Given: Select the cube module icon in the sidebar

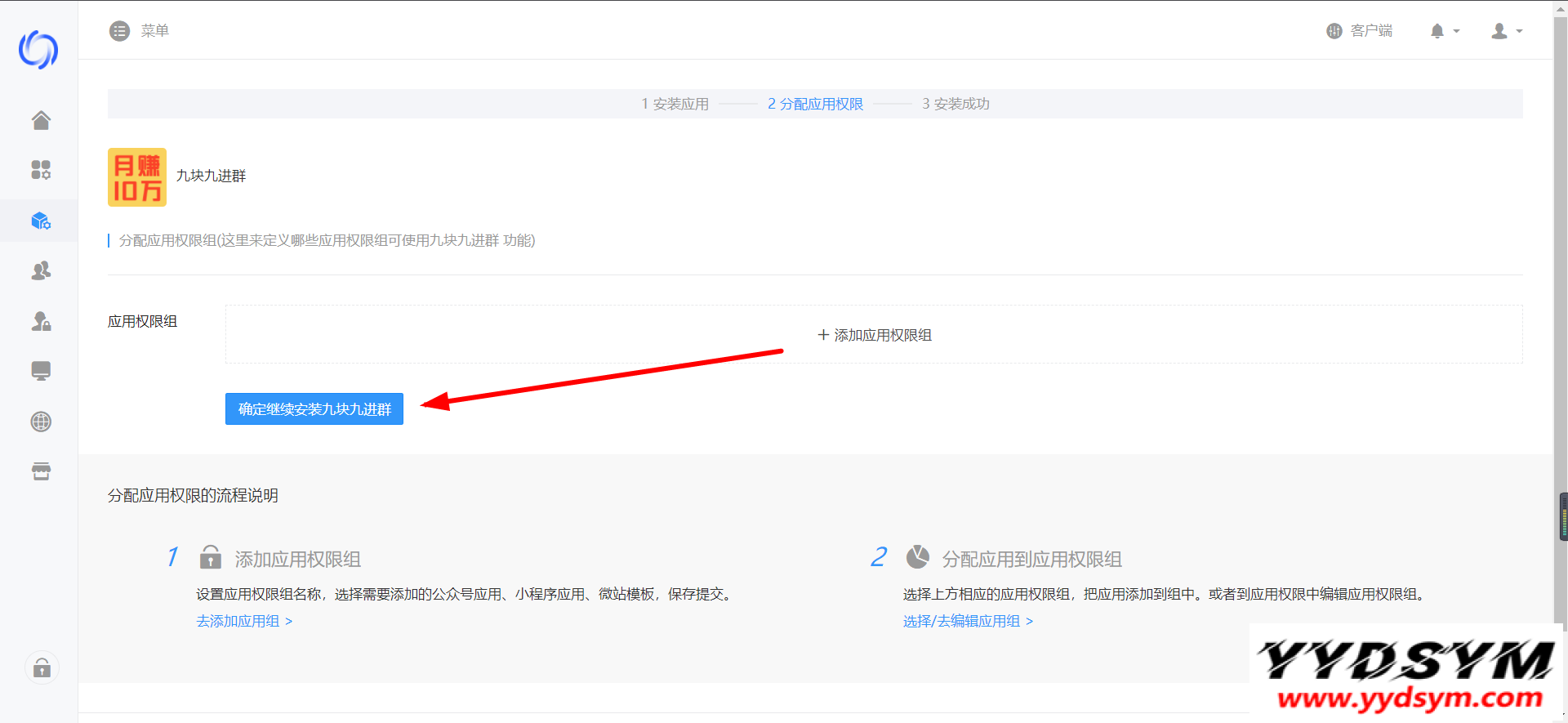Looking at the screenshot, I should [x=41, y=221].
